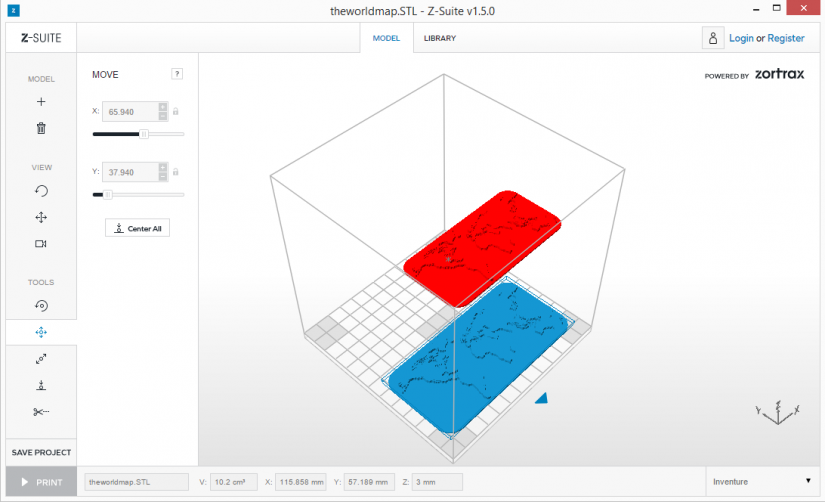Add a new model with plus icon
The image size is (825, 502).
pos(41,102)
